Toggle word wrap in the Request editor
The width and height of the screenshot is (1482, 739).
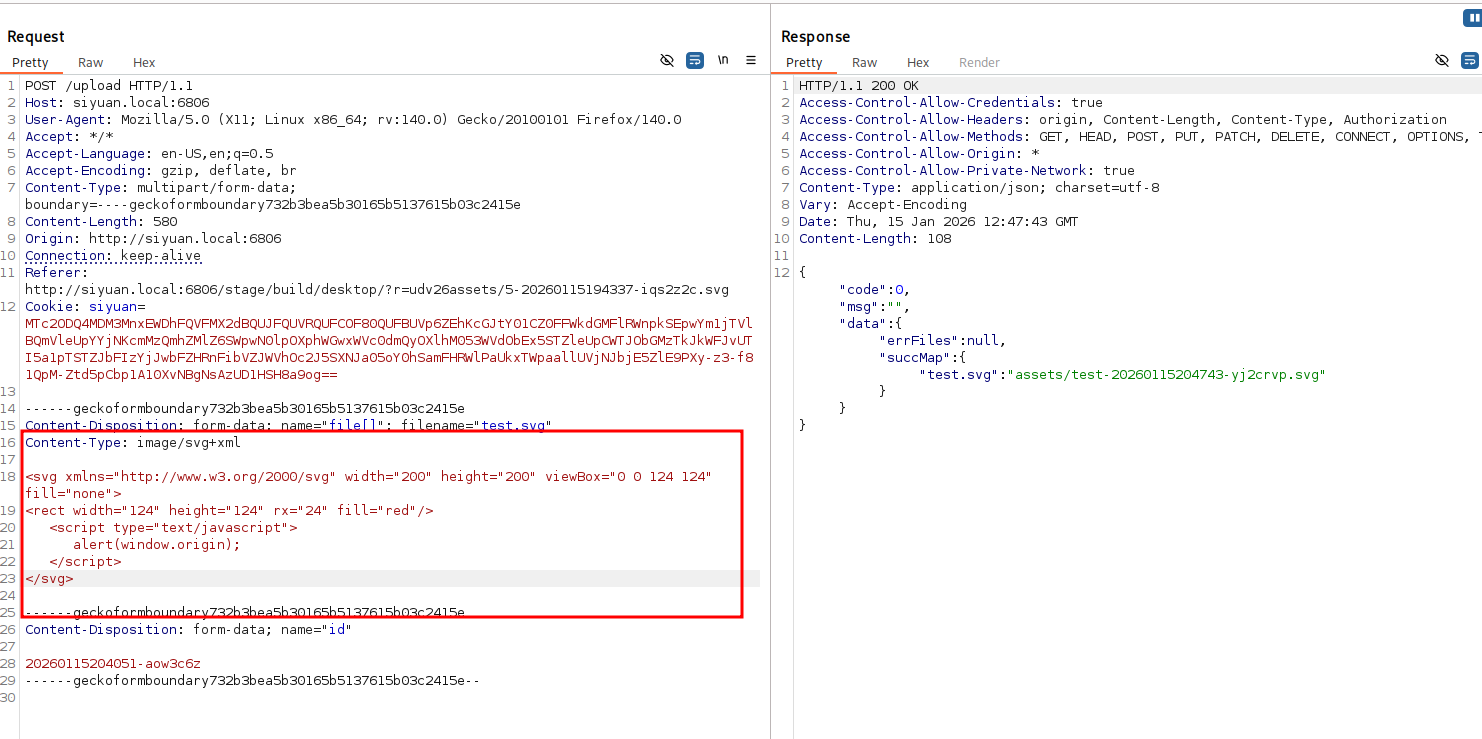pyautogui.click(x=695, y=61)
